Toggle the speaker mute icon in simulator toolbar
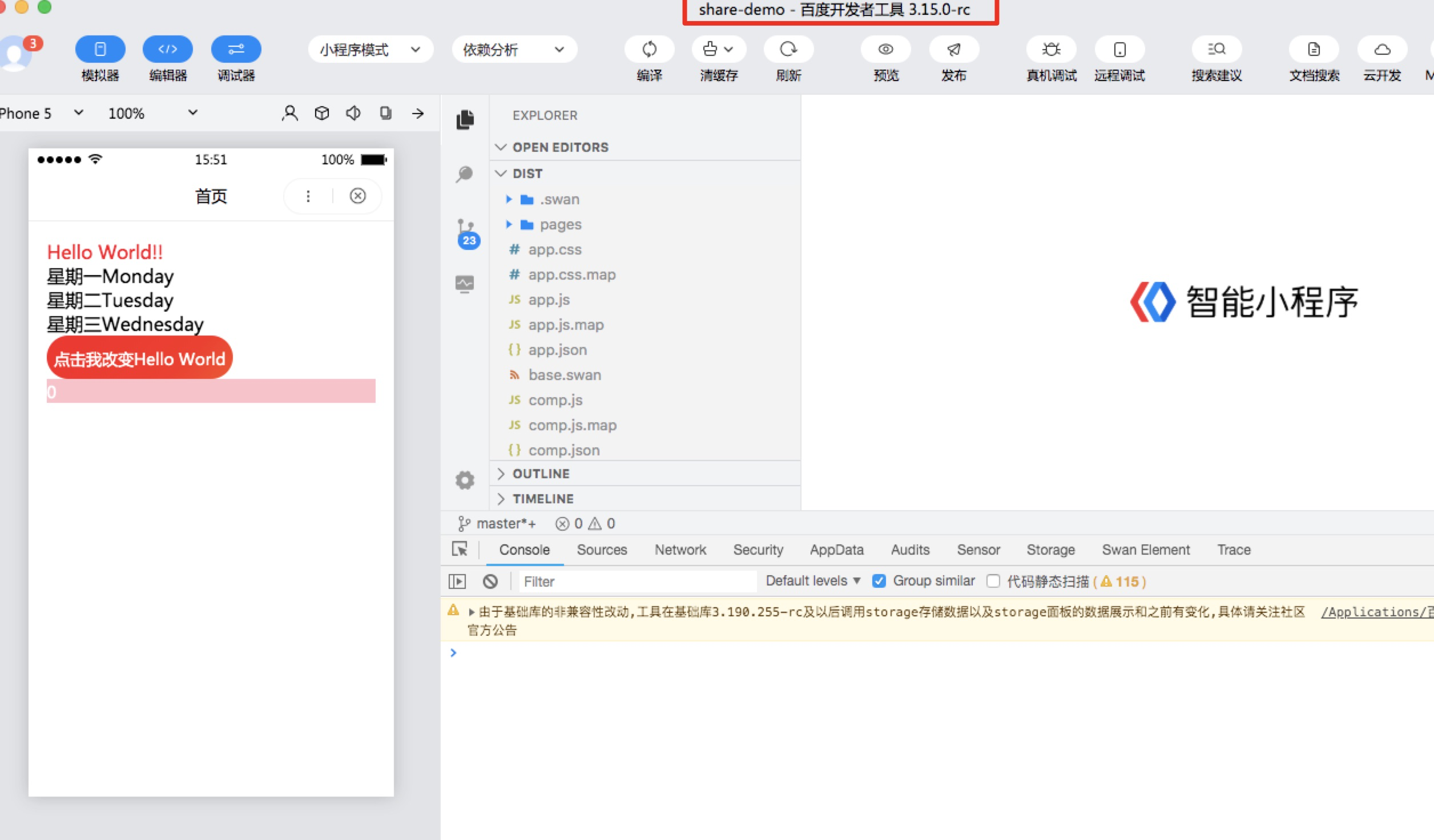1434x840 pixels. [x=353, y=113]
